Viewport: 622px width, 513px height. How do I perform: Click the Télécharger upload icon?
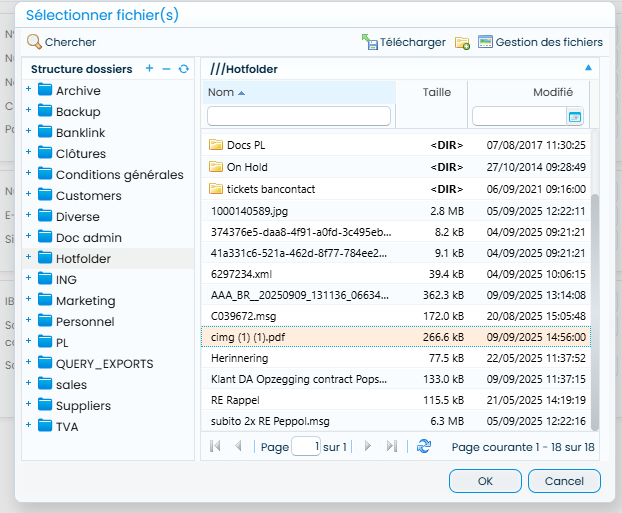tap(370, 42)
